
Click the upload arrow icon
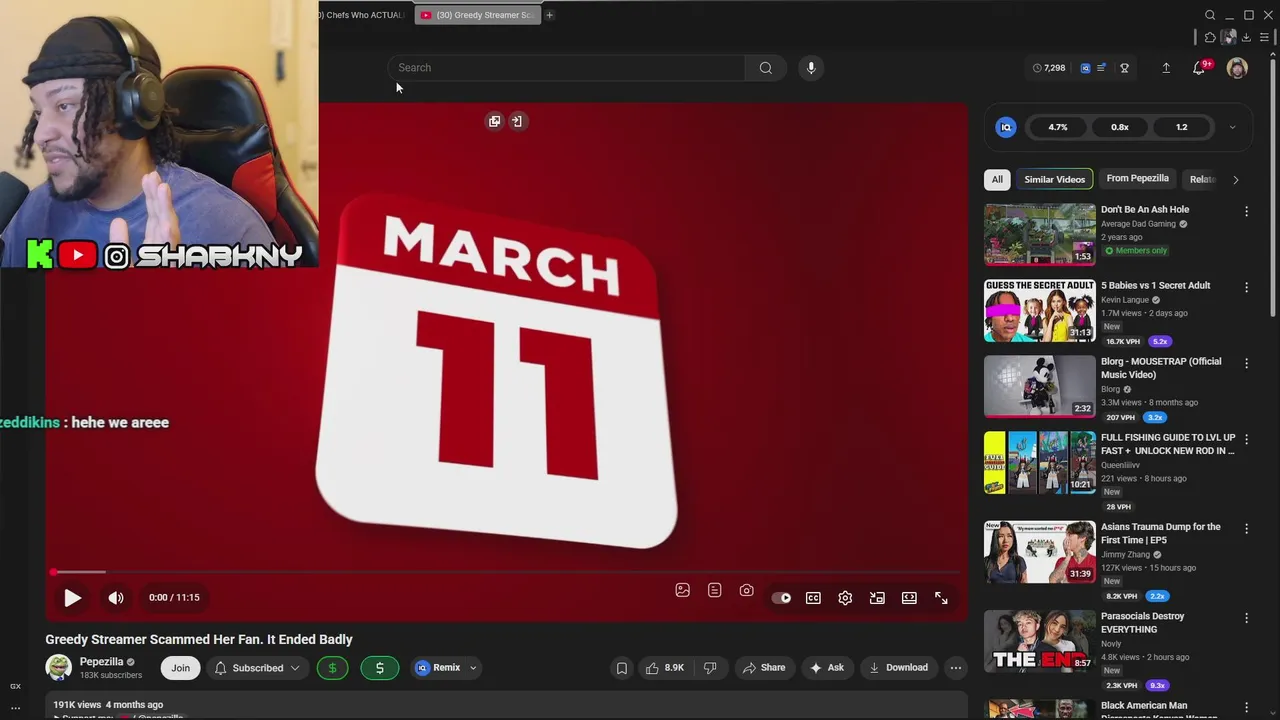[1166, 68]
